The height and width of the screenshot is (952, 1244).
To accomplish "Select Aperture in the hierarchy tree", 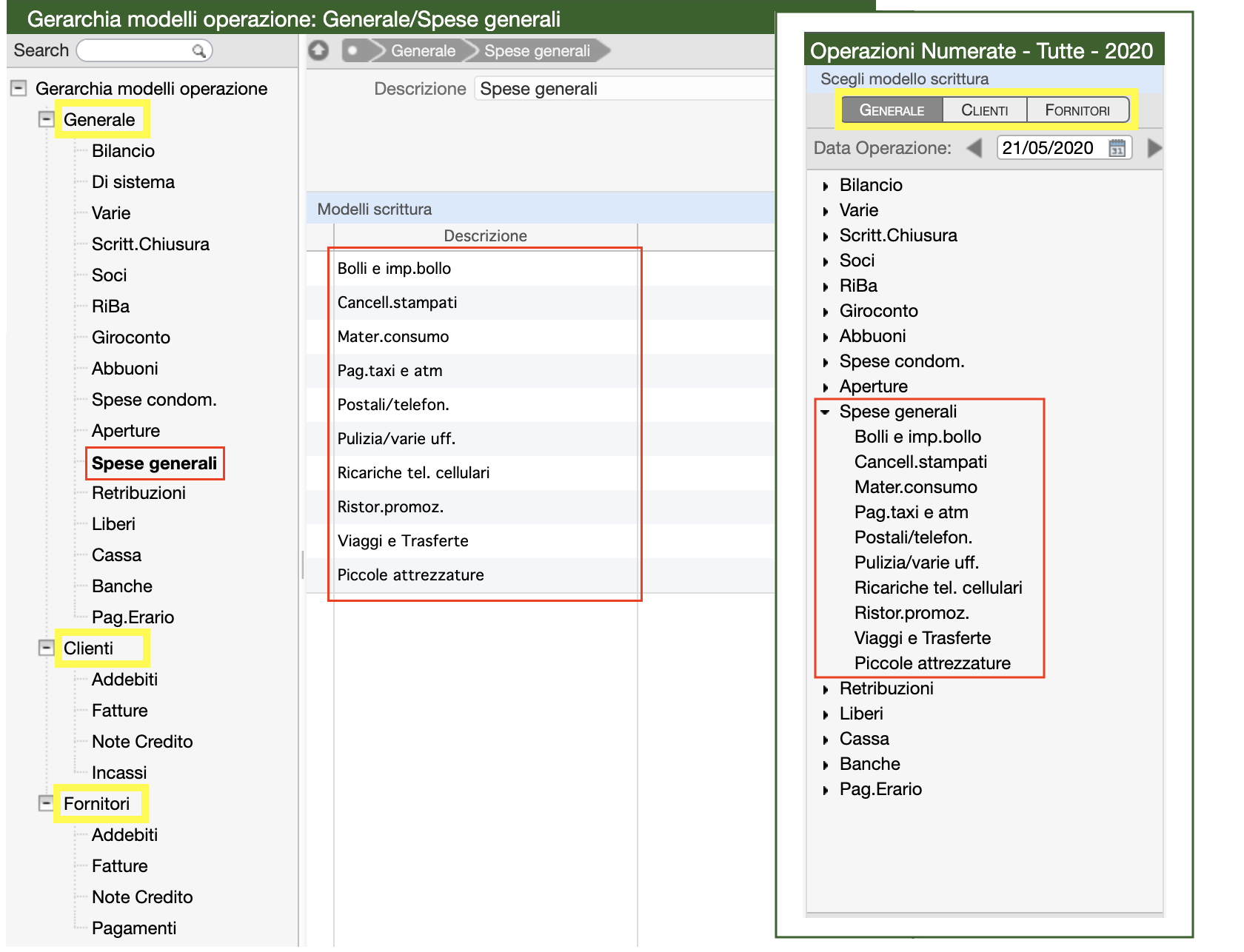I will coord(126,430).
